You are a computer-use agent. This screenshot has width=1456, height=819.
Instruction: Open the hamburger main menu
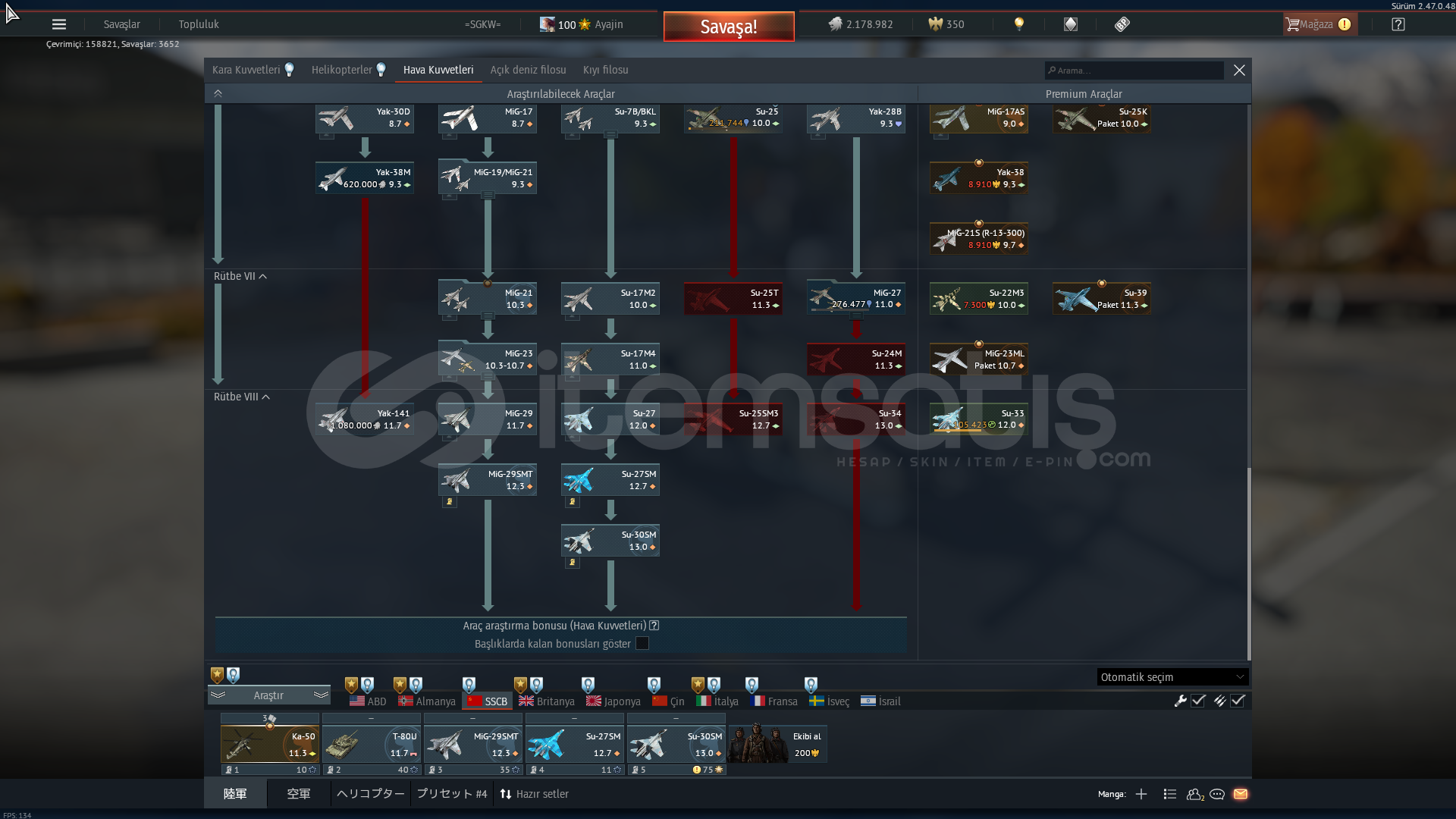point(59,24)
